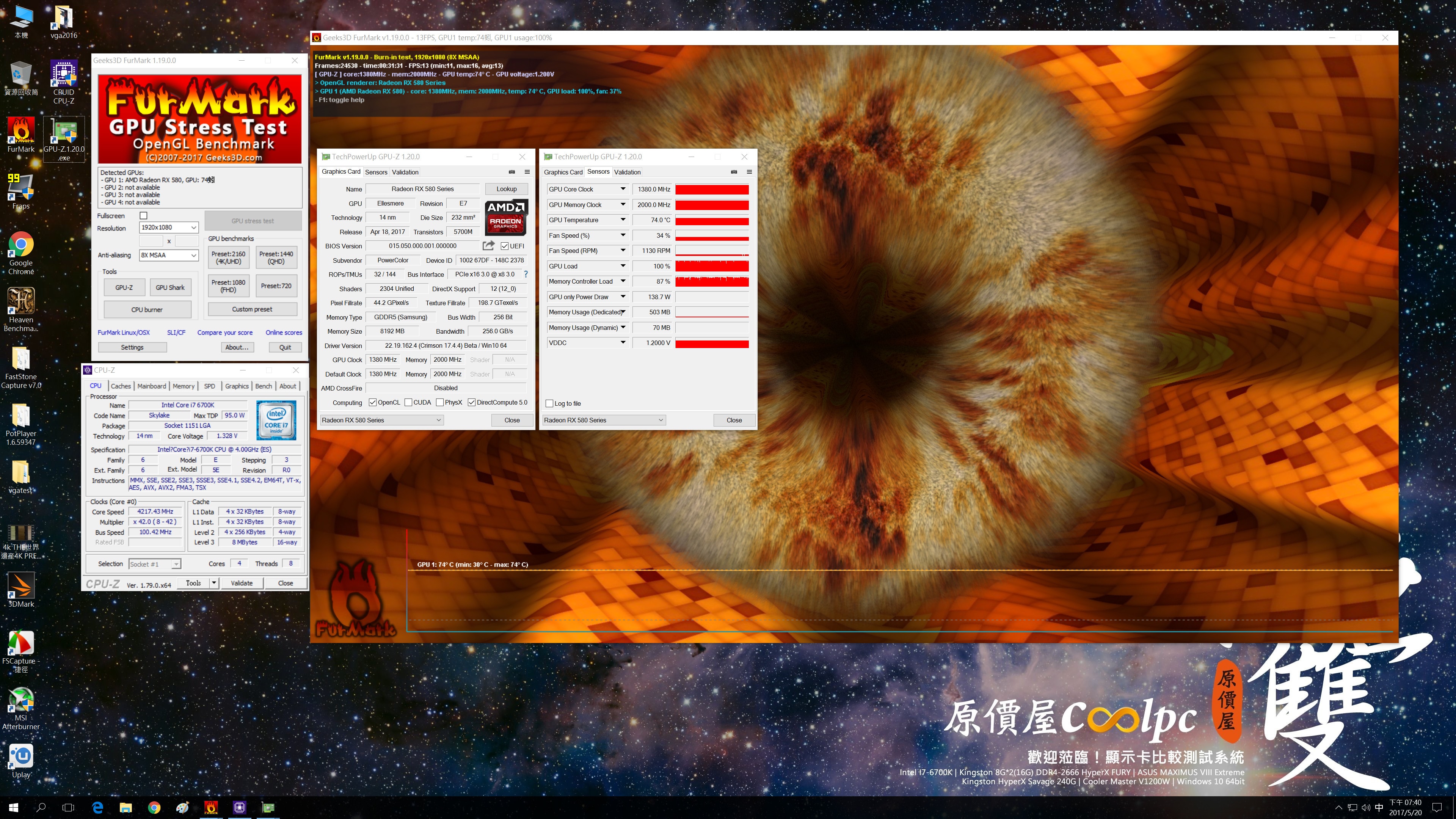
Task: Click GPU-Z Name field Radeon RX 580 Series
Action: click(x=423, y=189)
